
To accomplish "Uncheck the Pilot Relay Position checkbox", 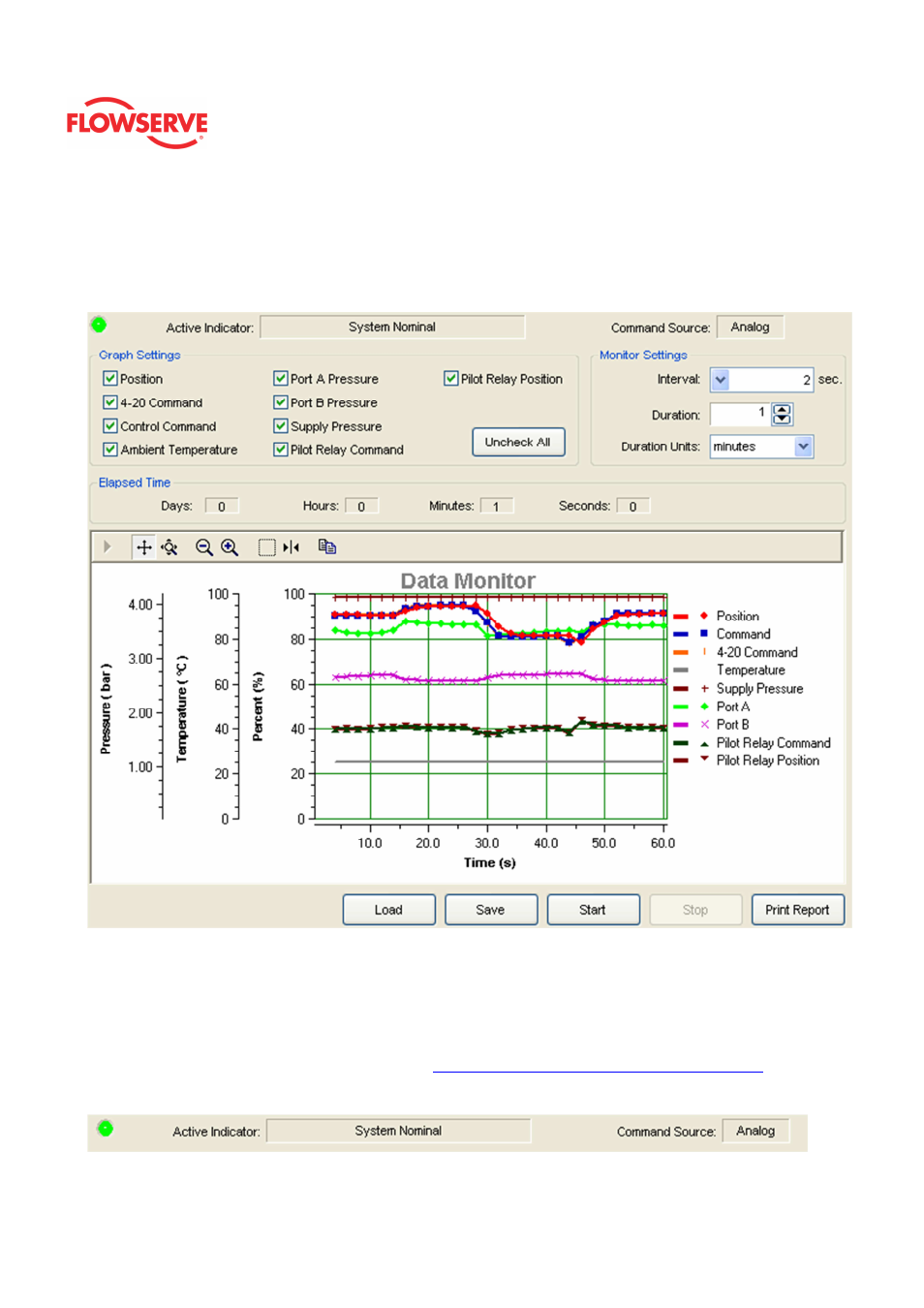I will tap(451, 379).
